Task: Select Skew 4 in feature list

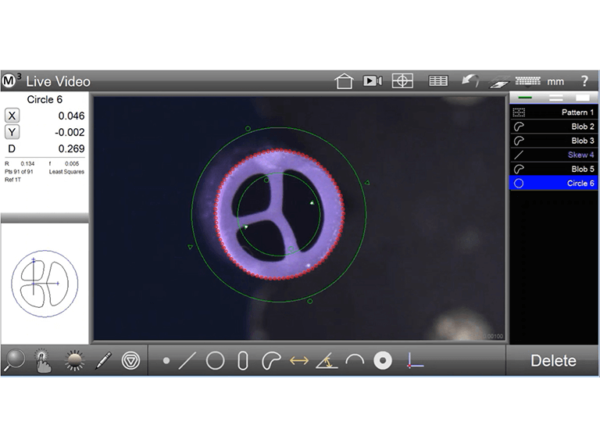Action: tap(553, 155)
